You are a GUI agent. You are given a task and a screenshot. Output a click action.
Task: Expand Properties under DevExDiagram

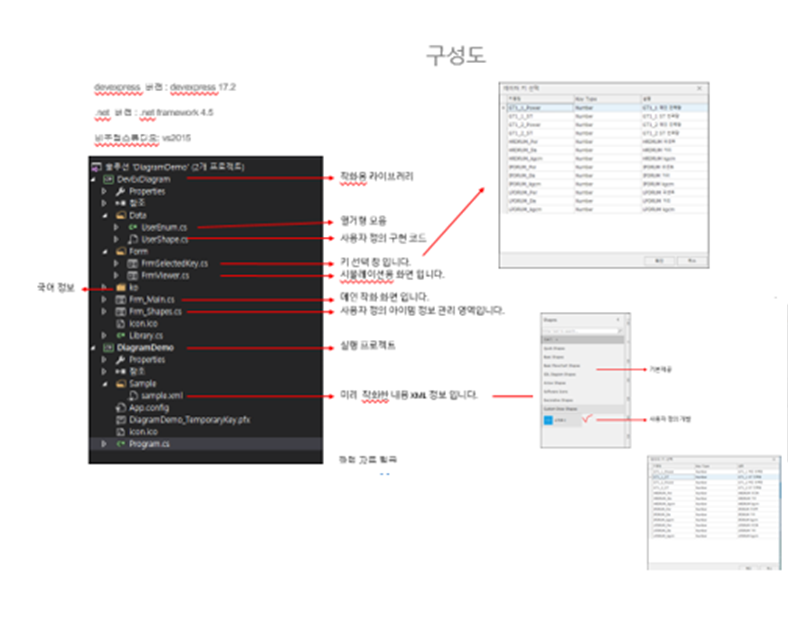pyautogui.click(x=104, y=191)
